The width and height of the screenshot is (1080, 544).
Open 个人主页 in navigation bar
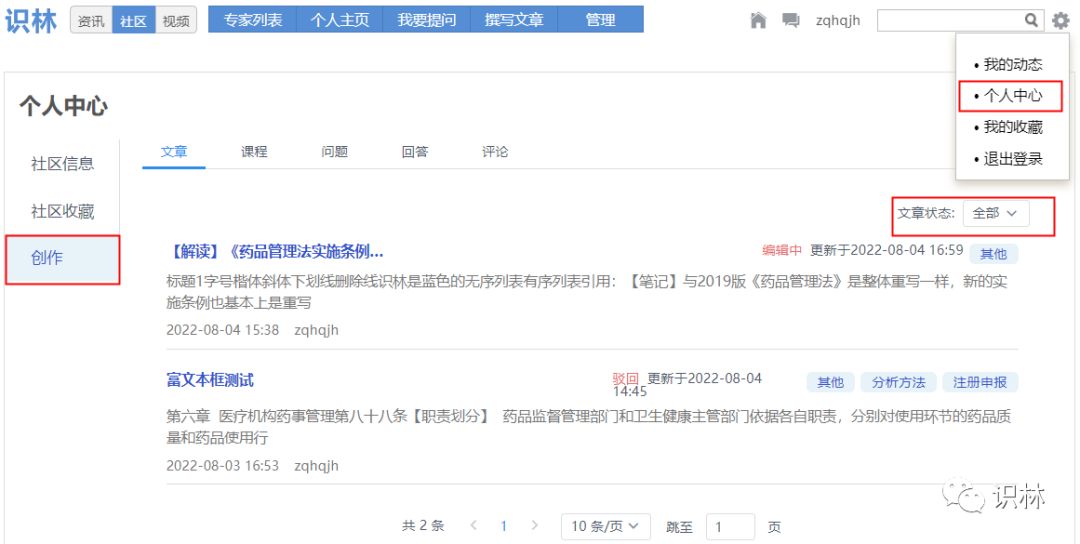(340, 20)
